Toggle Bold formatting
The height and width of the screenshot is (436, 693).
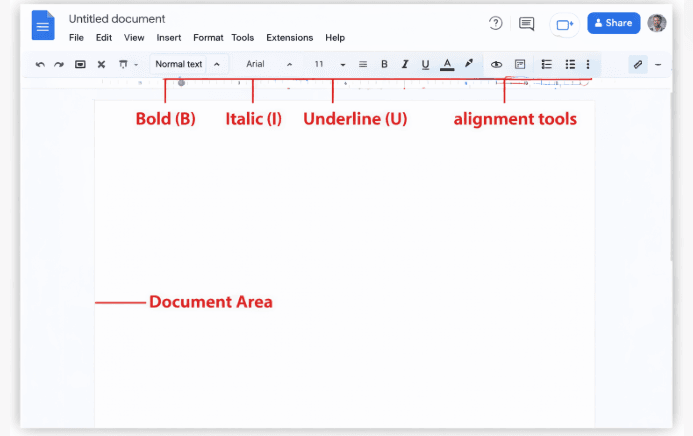pos(384,64)
